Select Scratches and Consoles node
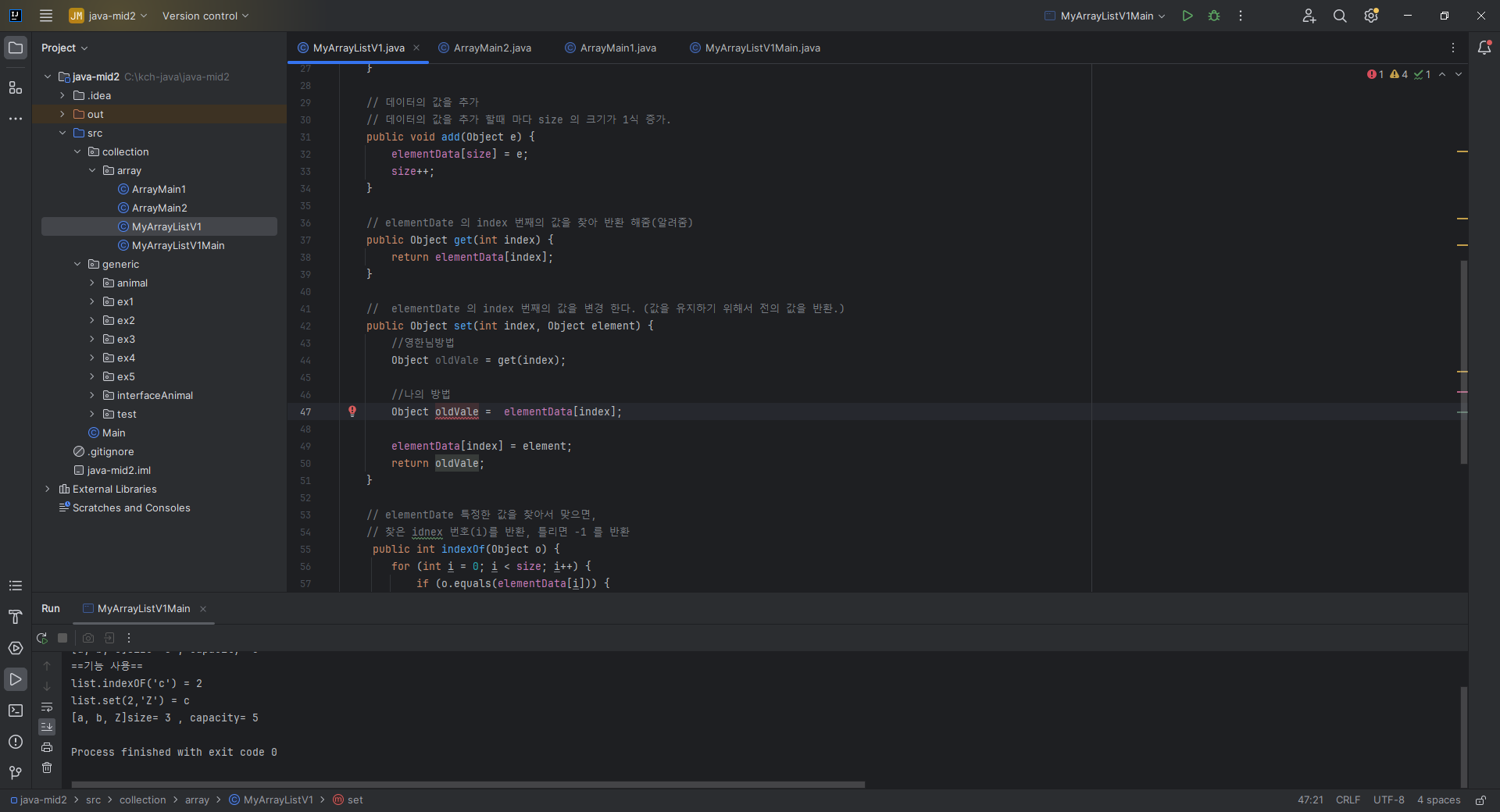Screen dimensions: 1500x812 click(131, 507)
